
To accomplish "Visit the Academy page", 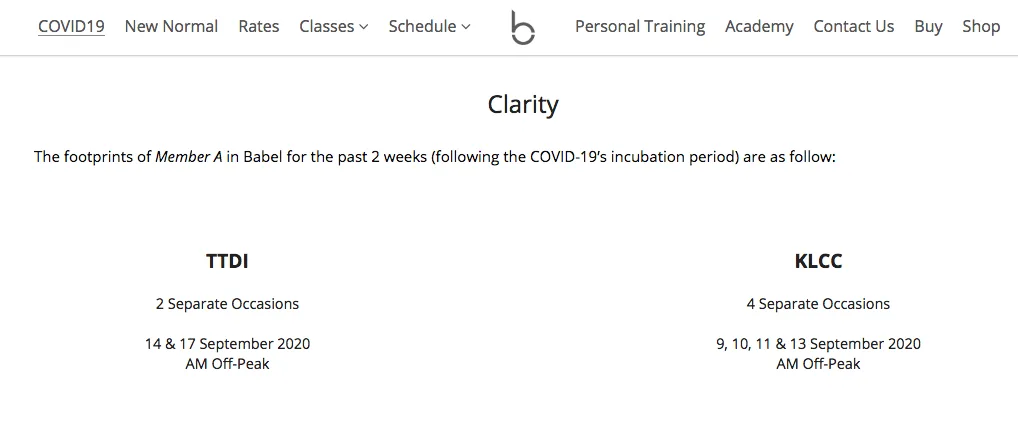I will (759, 27).
